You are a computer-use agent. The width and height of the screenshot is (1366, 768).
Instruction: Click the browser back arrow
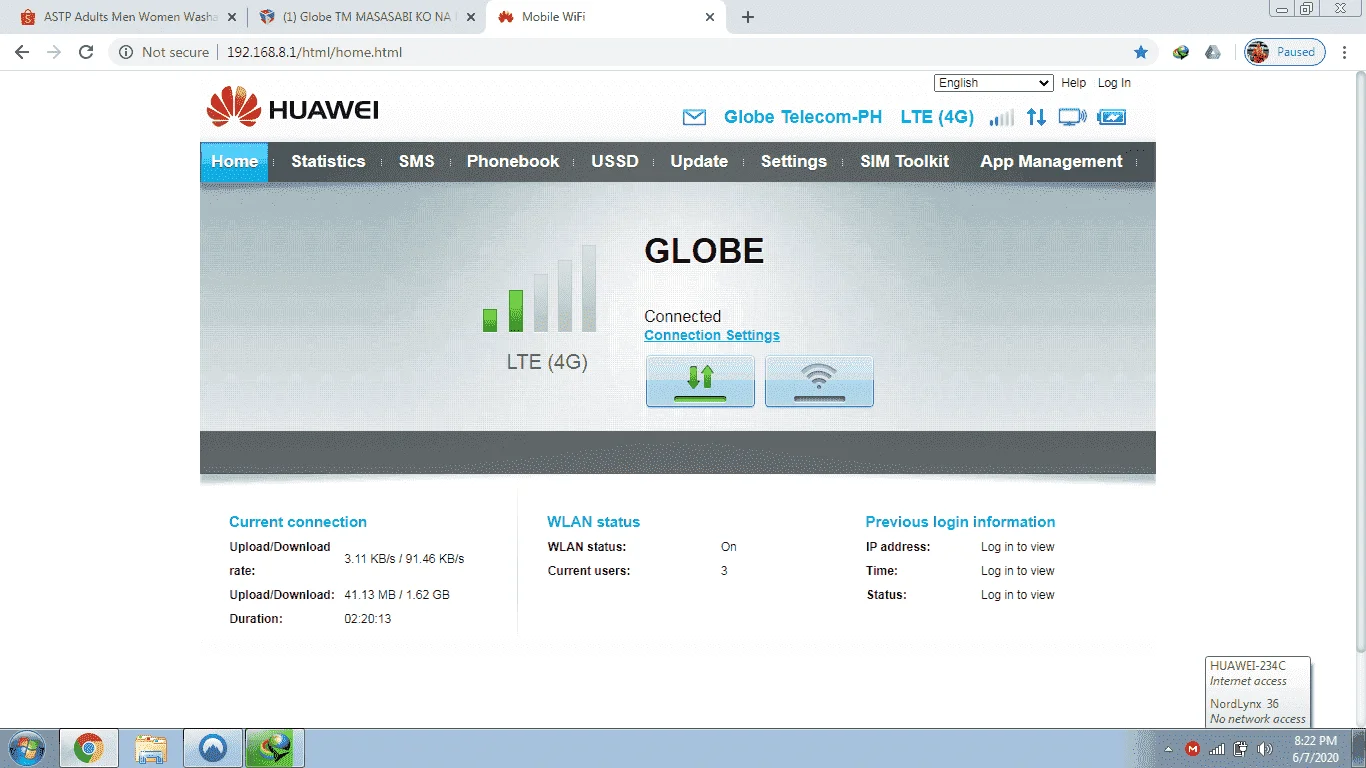(22, 52)
